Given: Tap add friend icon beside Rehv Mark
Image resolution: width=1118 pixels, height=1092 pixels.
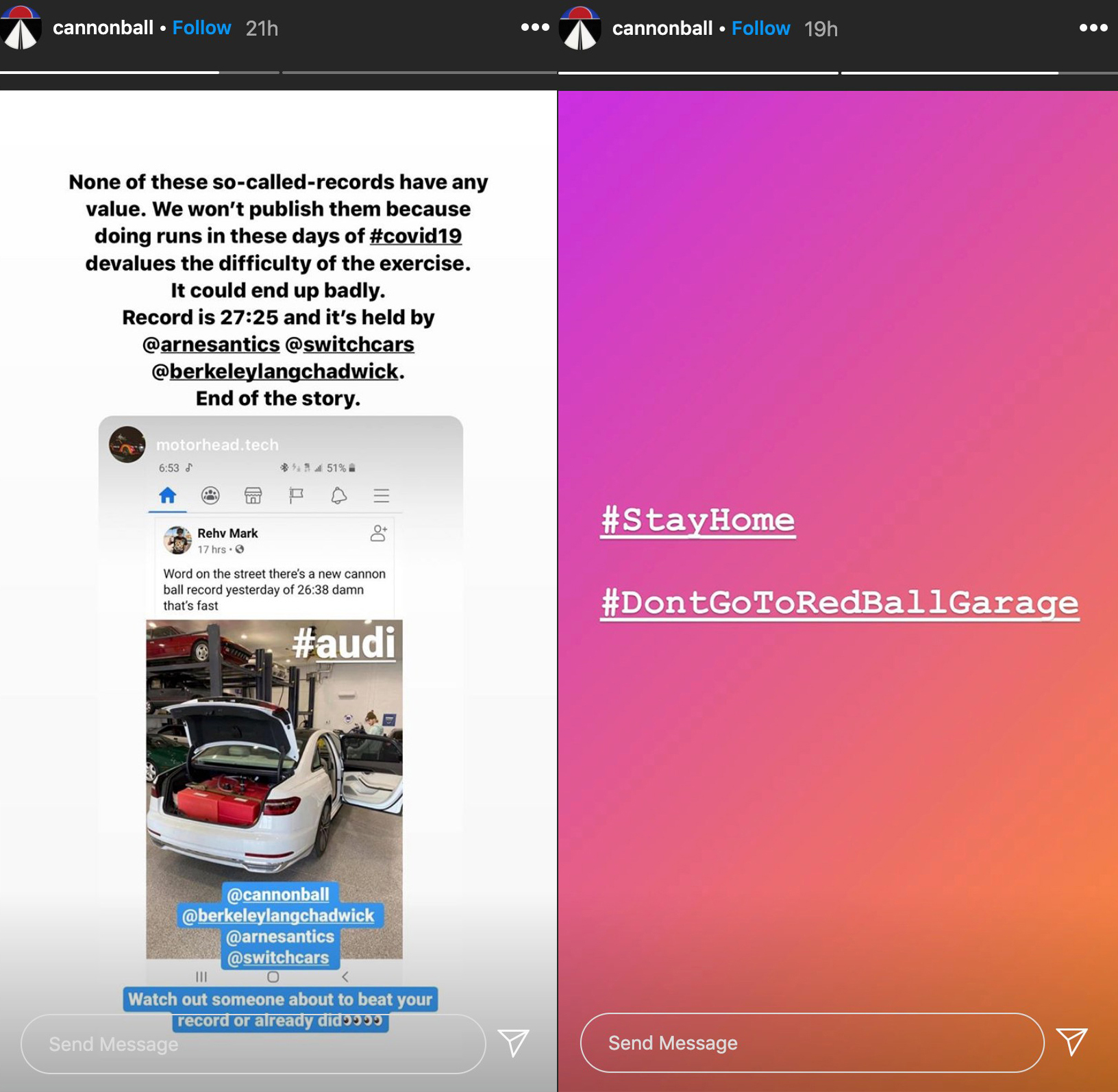Looking at the screenshot, I should [379, 533].
